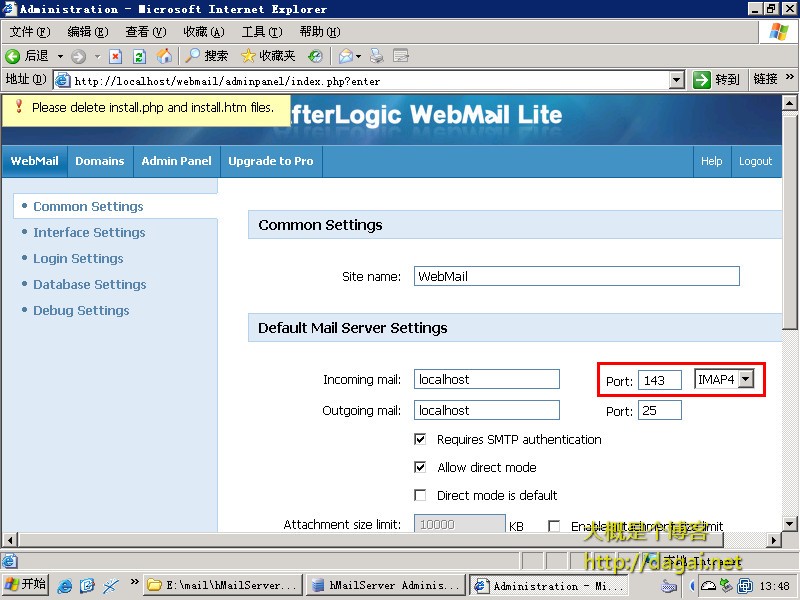The height and width of the screenshot is (600, 800).
Task: Open the Edit (编辑) menu
Action: click(88, 32)
